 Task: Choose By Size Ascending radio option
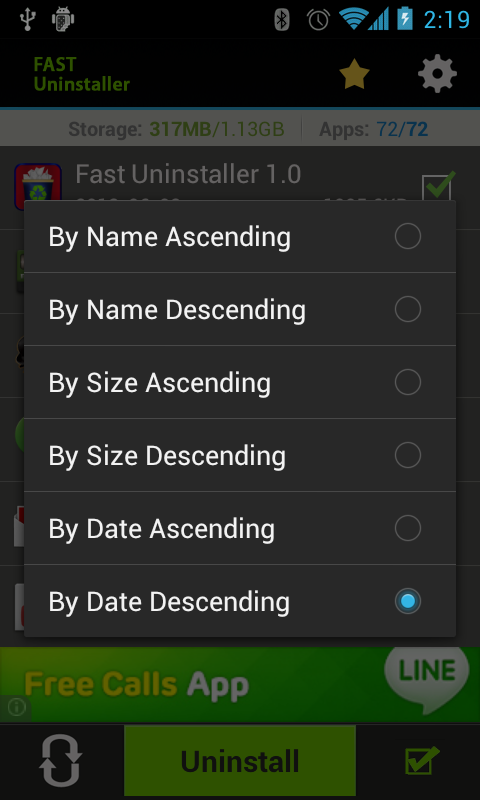240,382
